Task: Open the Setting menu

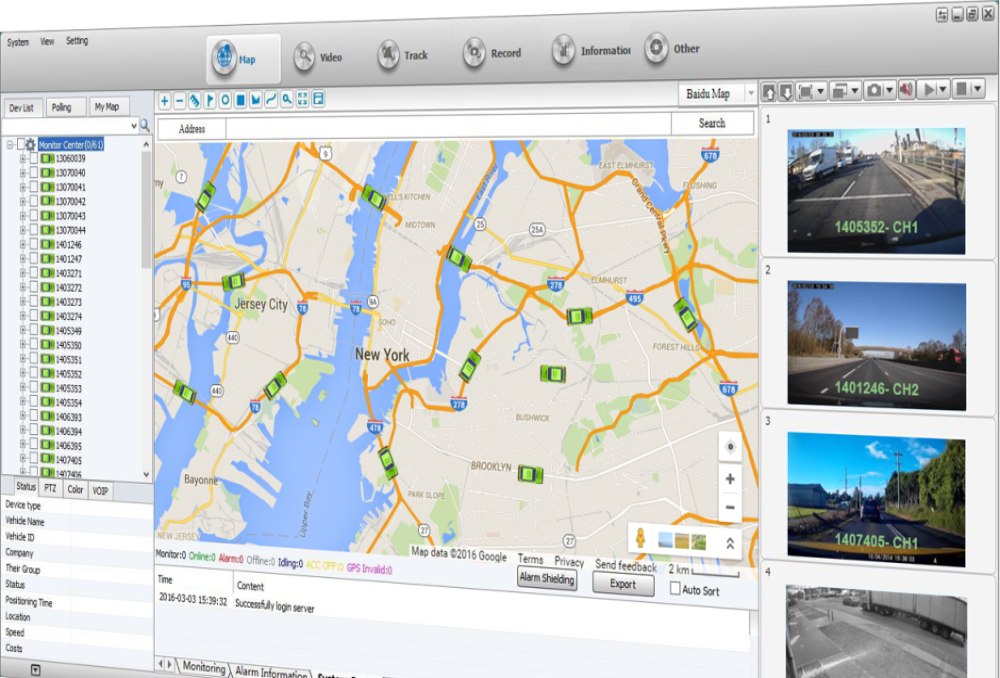Action: pyautogui.click(x=77, y=41)
